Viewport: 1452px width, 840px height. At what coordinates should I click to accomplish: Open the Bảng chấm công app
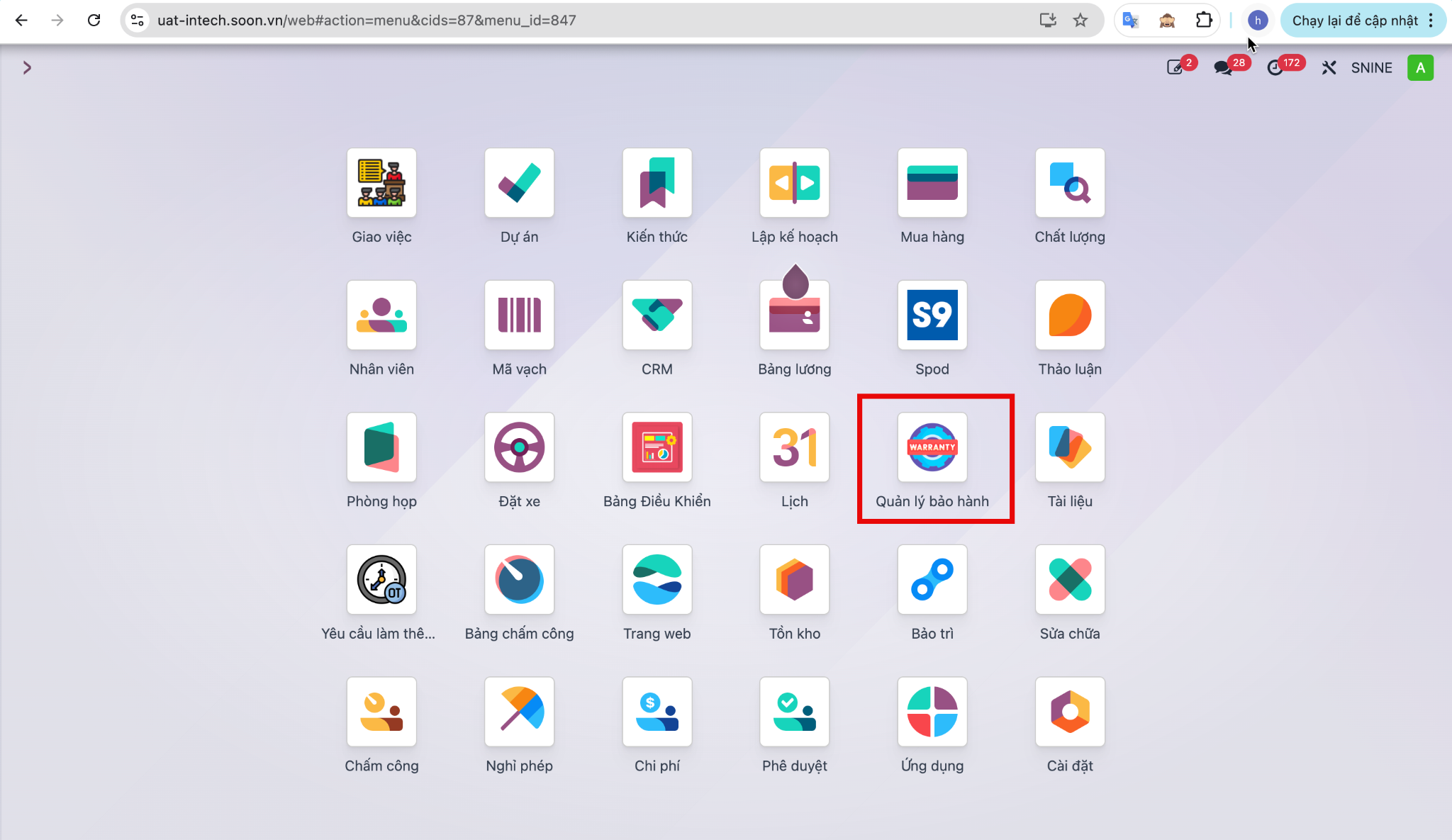pos(520,579)
